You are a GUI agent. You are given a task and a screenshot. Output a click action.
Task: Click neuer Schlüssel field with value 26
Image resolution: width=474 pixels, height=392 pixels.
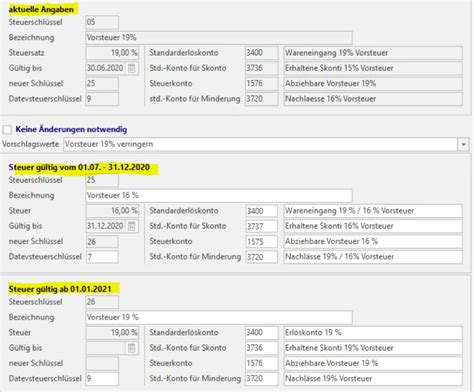coord(102,242)
